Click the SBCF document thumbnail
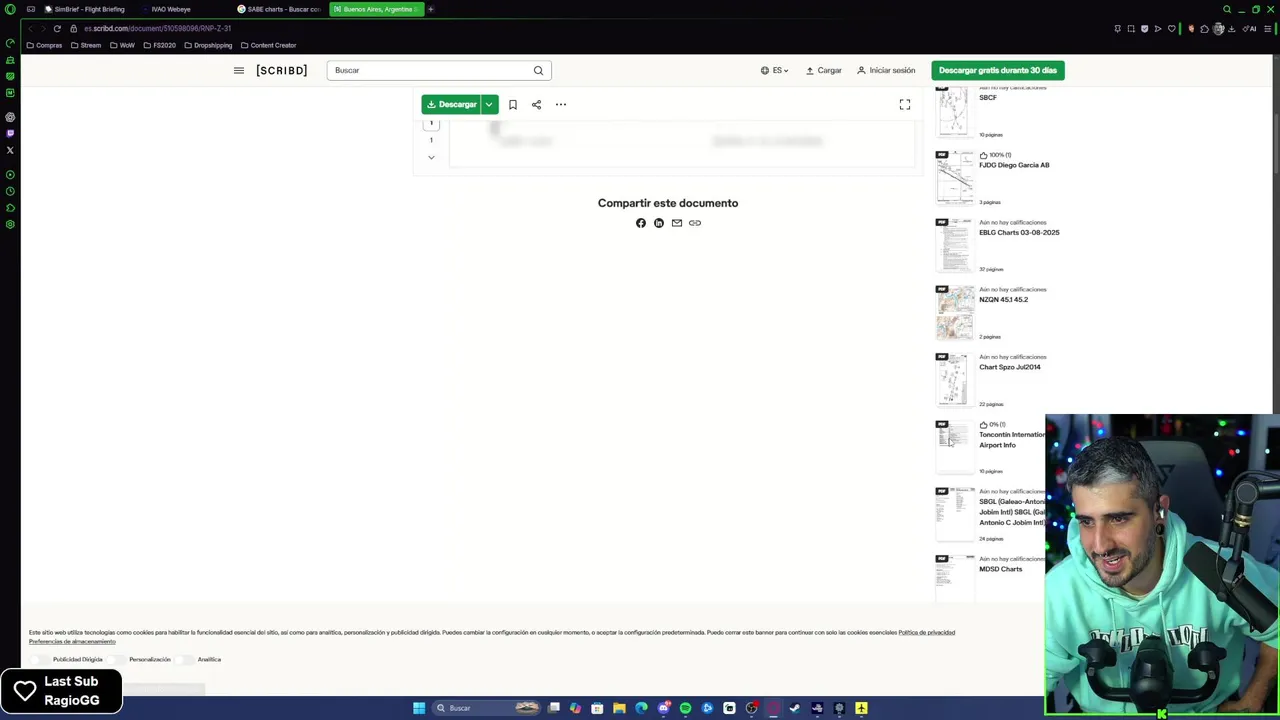The height and width of the screenshot is (720, 1280). [x=954, y=110]
